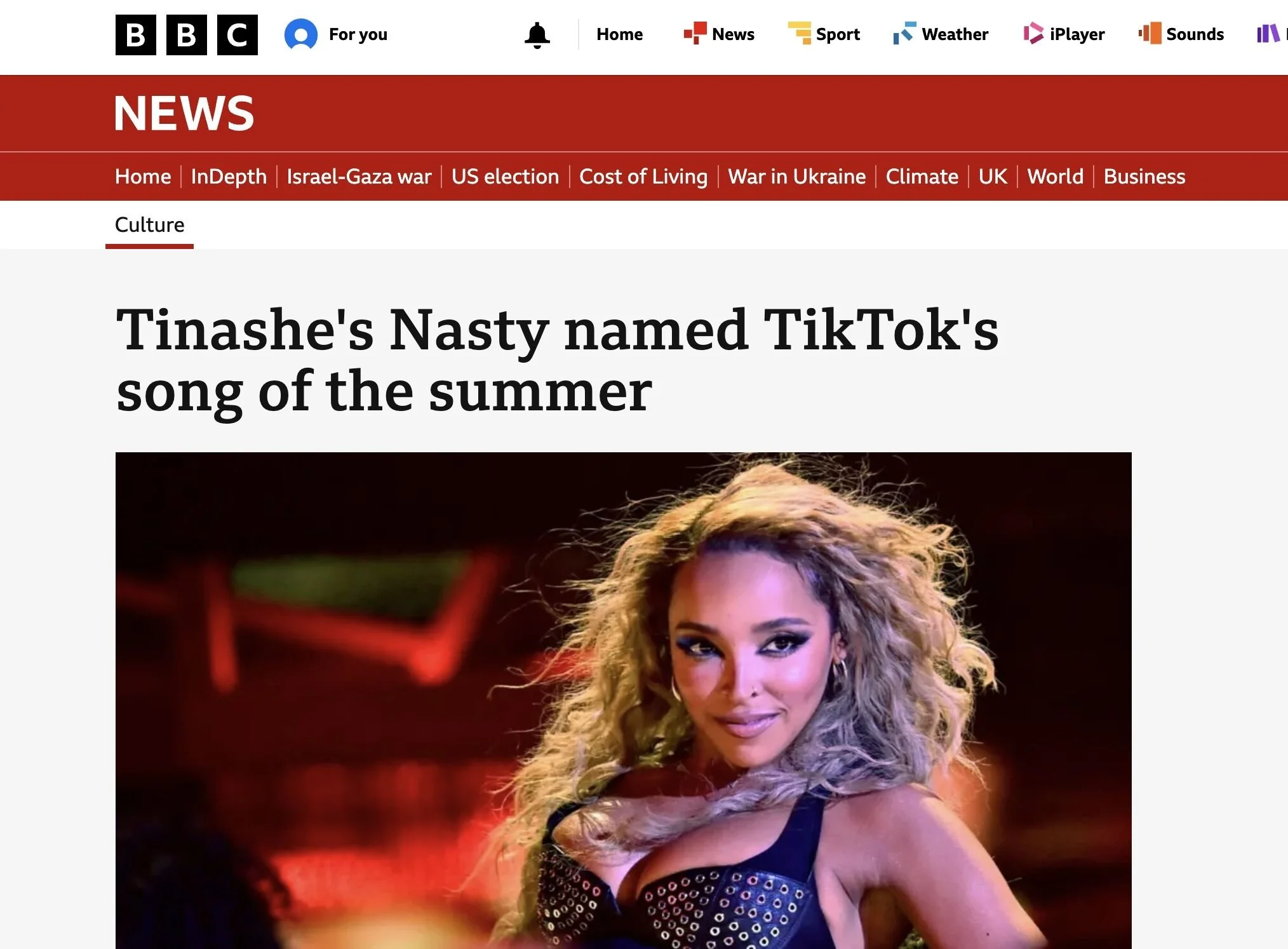Click the orange Sounds icon

point(1150,33)
